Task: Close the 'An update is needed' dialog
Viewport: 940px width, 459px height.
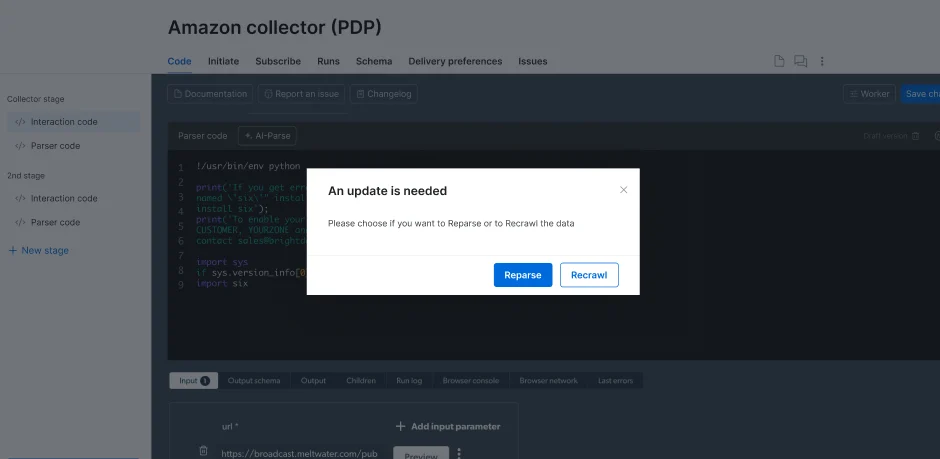Action: point(623,190)
